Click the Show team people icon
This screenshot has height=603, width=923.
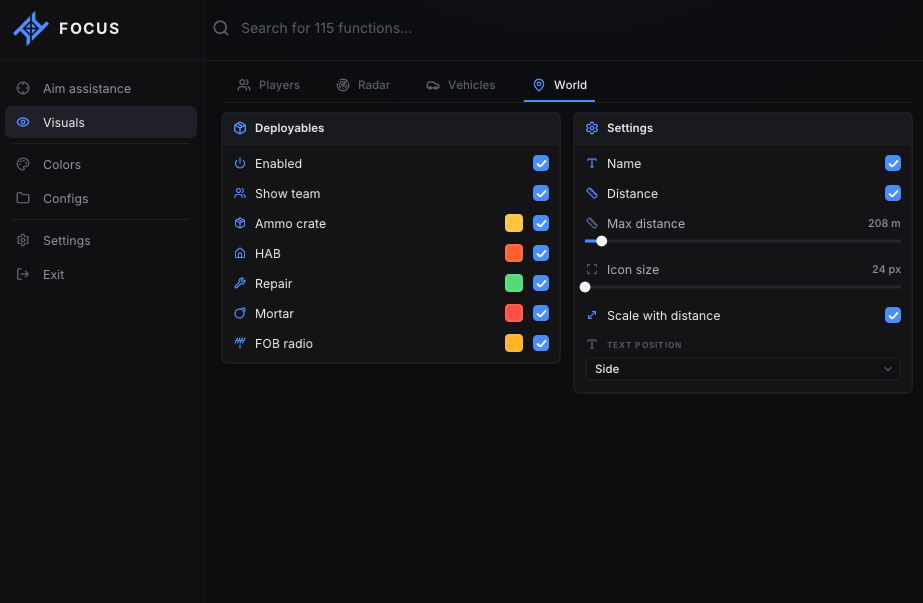coord(240,193)
